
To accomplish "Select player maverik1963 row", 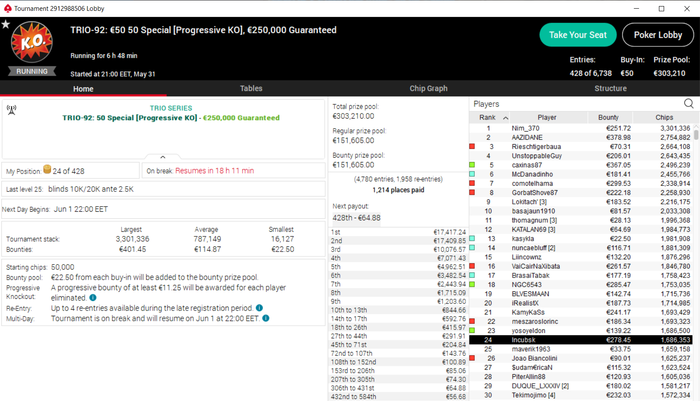I will (581, 349).
